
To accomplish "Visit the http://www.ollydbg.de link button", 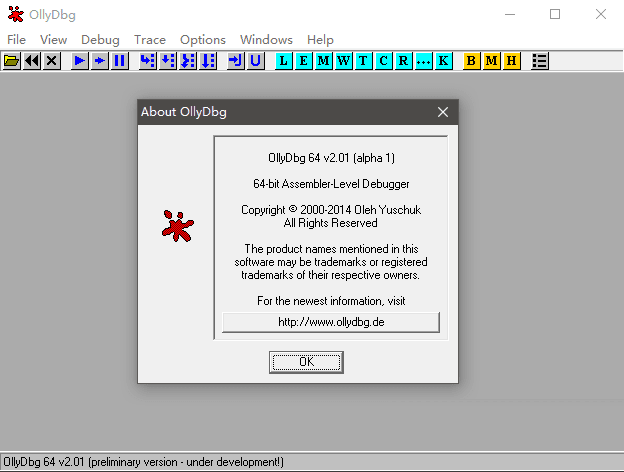I will tap(331, 322).
